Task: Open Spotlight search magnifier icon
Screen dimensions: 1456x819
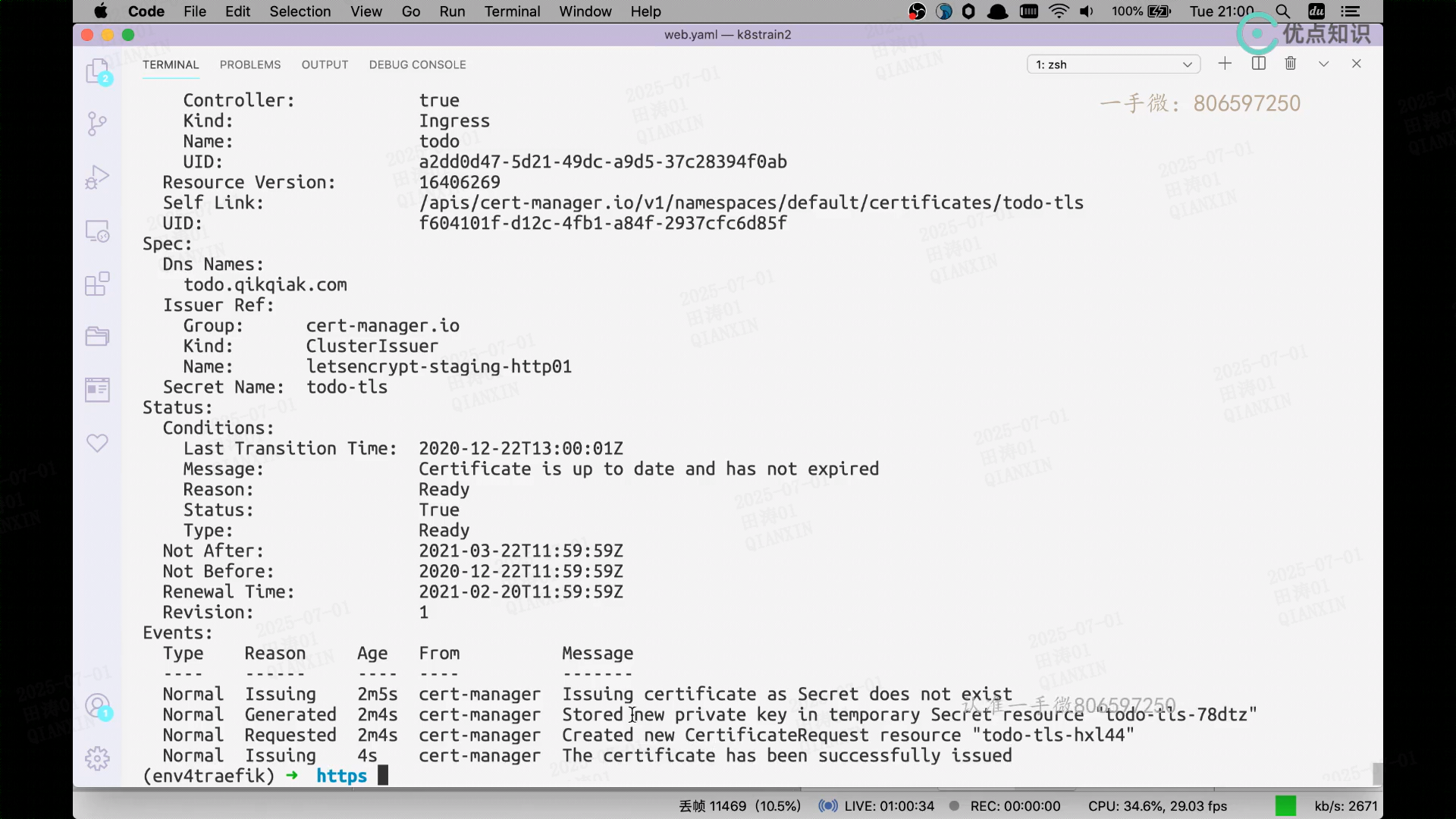Action: tap(1282, 11)
